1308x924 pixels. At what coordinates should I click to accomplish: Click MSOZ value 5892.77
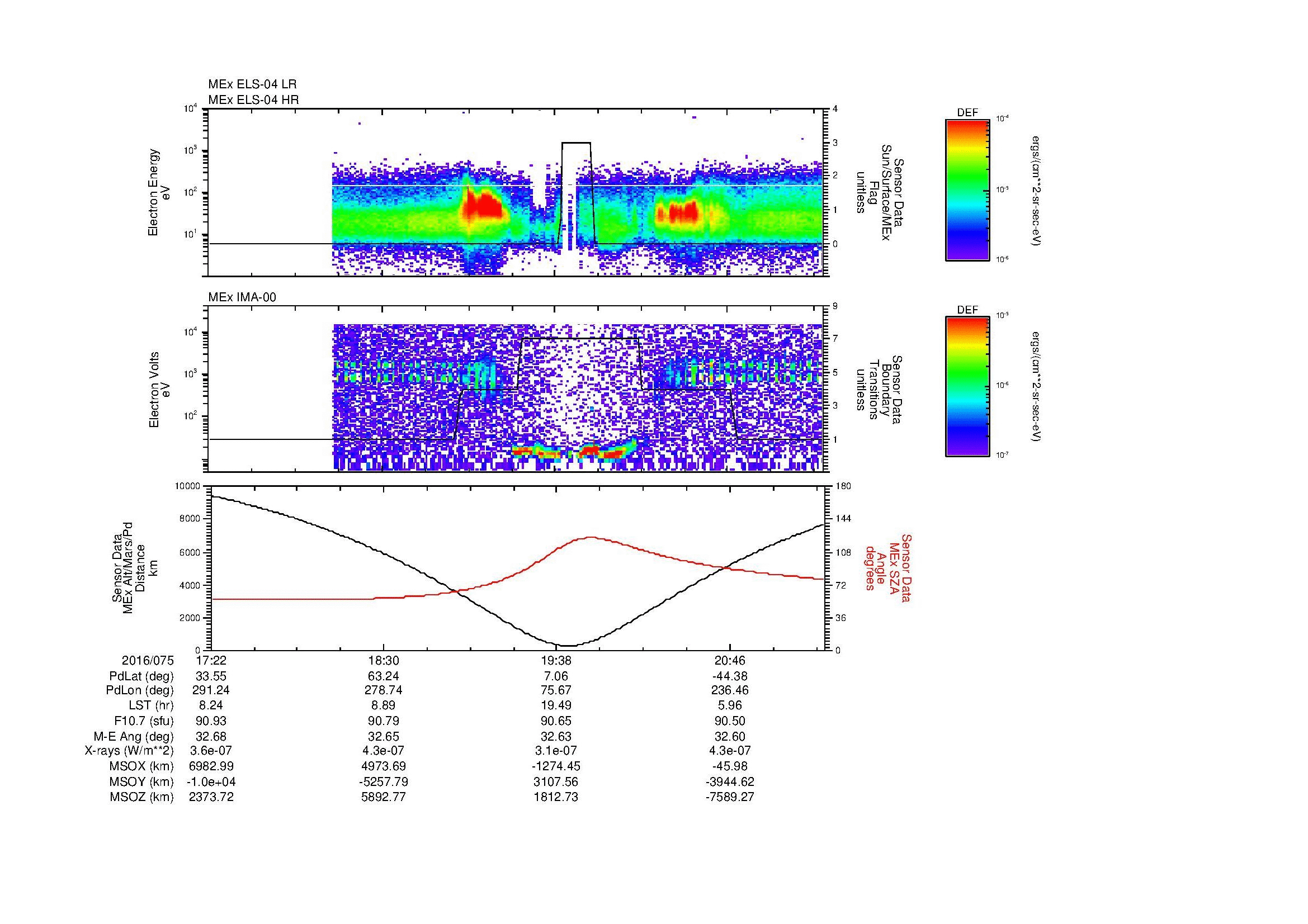384,797
